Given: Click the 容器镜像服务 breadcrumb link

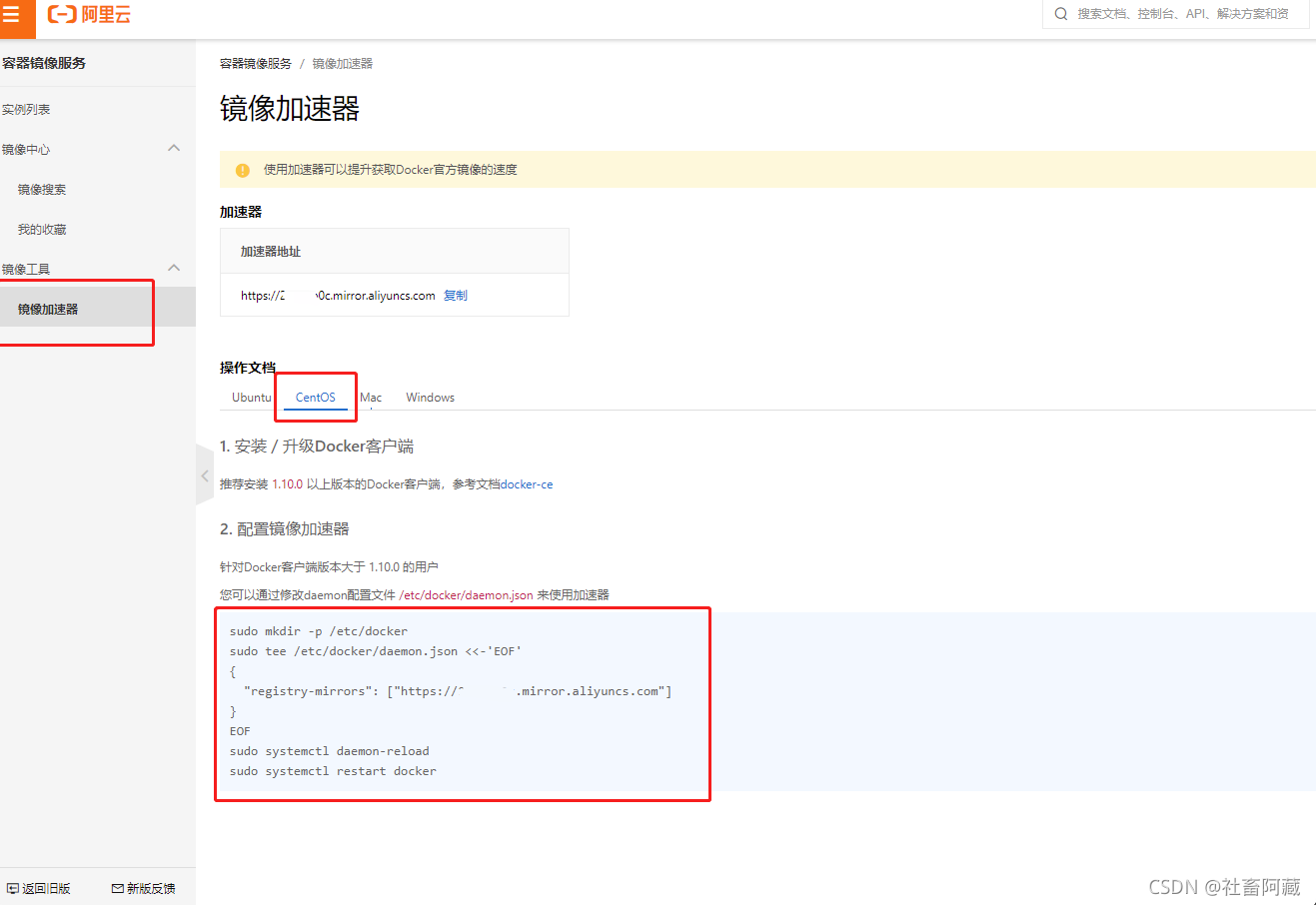Looking at the screenshot, I should point(256,64).
